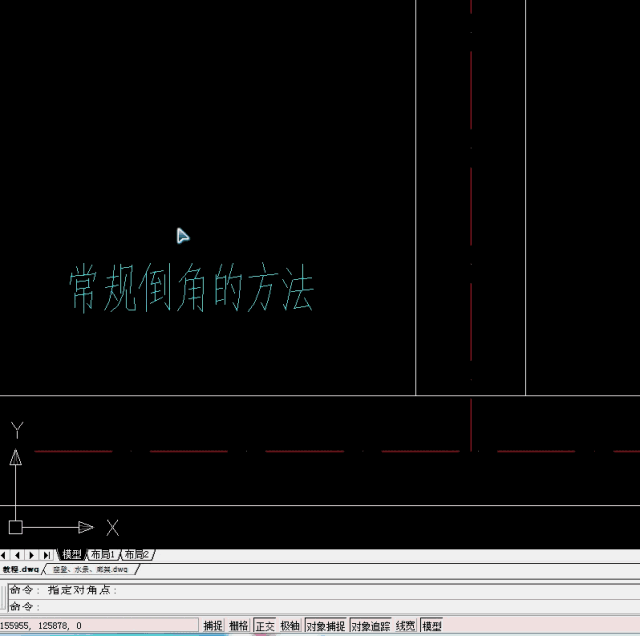Toggle 对象捕捉 object snap
Image resolution: width=640 pixels, height=636 pixels.
tap(326, 626)
